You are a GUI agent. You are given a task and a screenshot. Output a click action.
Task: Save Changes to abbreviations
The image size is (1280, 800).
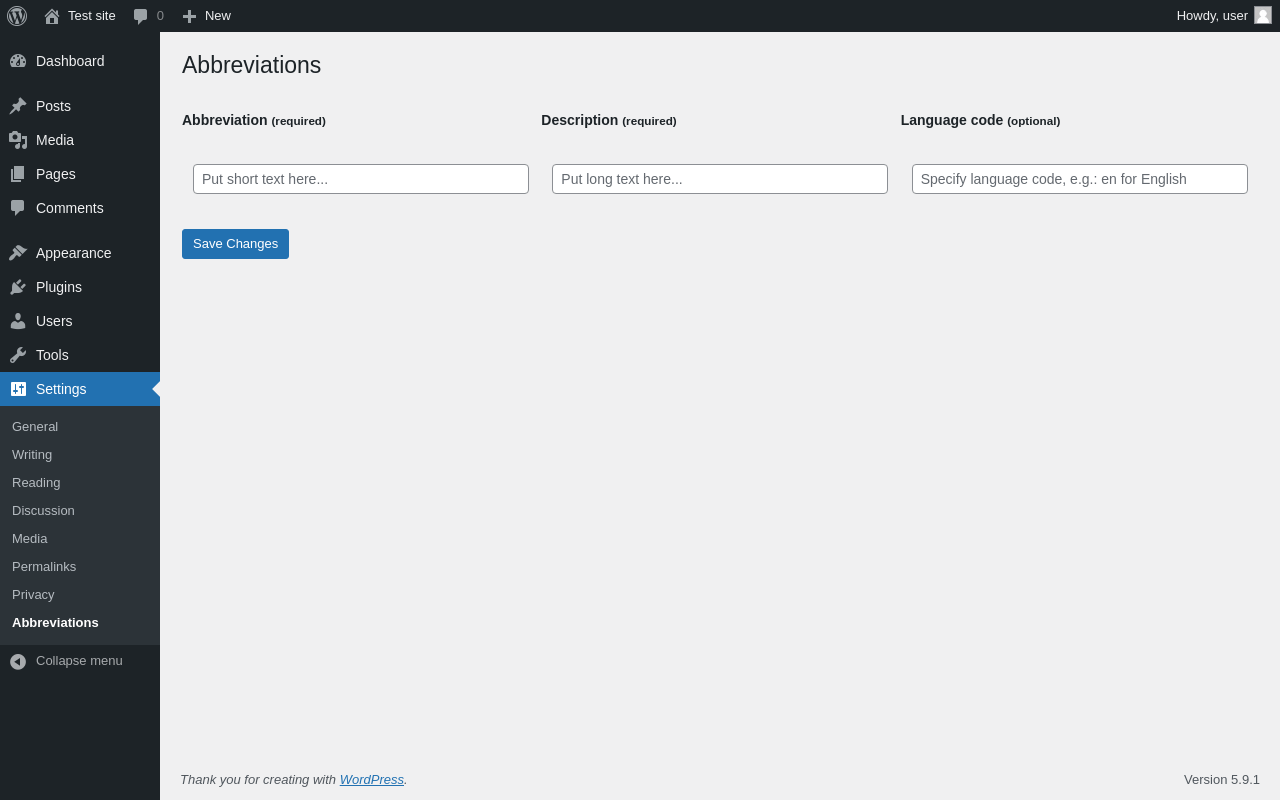coord(235,244)
